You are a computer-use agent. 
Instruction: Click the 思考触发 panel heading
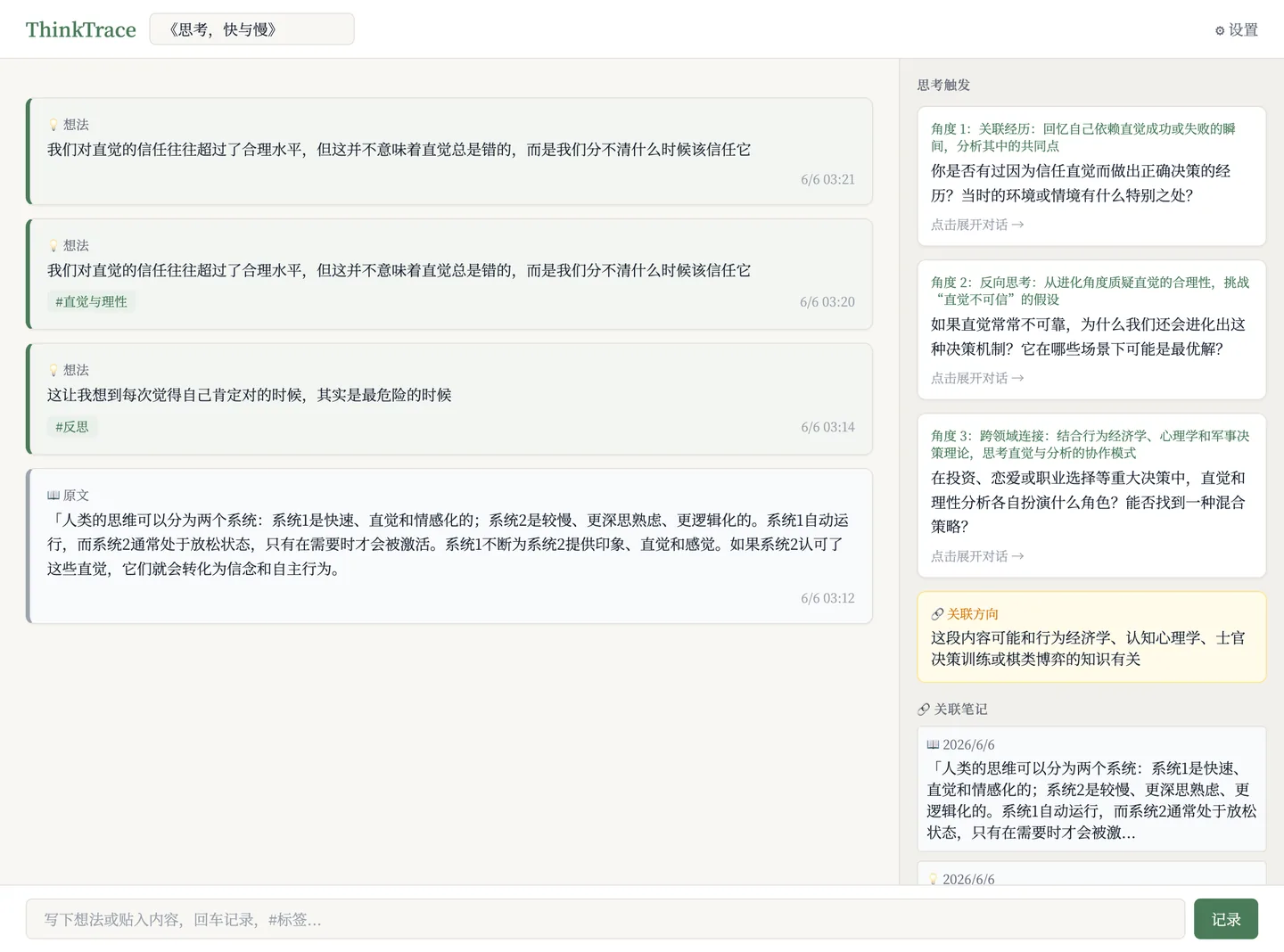(x=943, y=86)
